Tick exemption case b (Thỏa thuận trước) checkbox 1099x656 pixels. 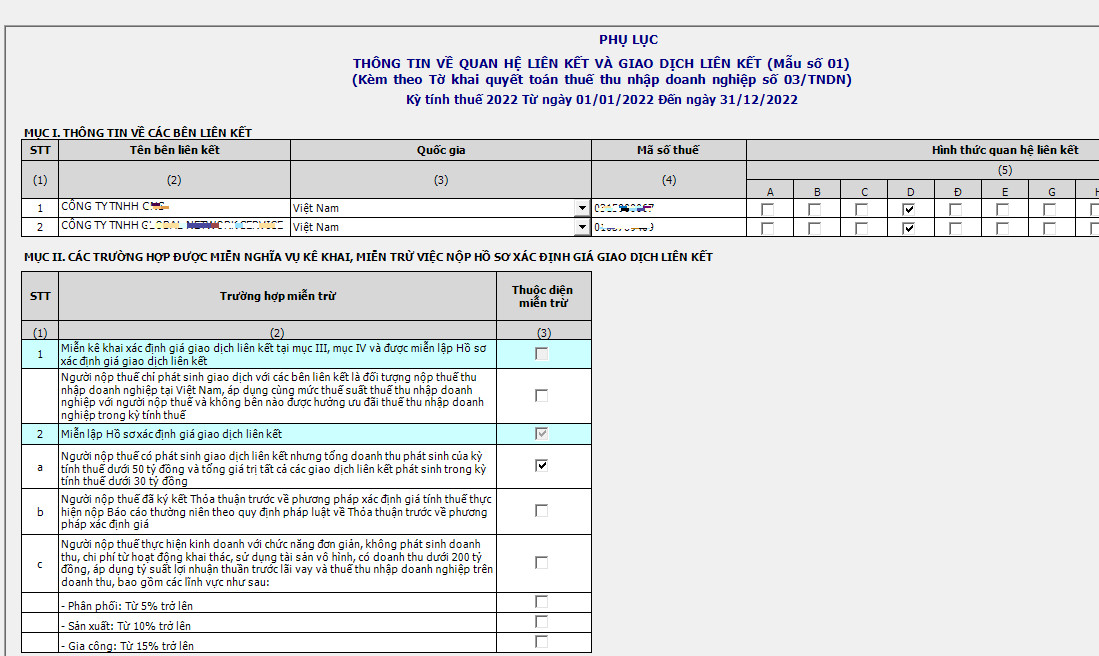[x=541, y=511]
